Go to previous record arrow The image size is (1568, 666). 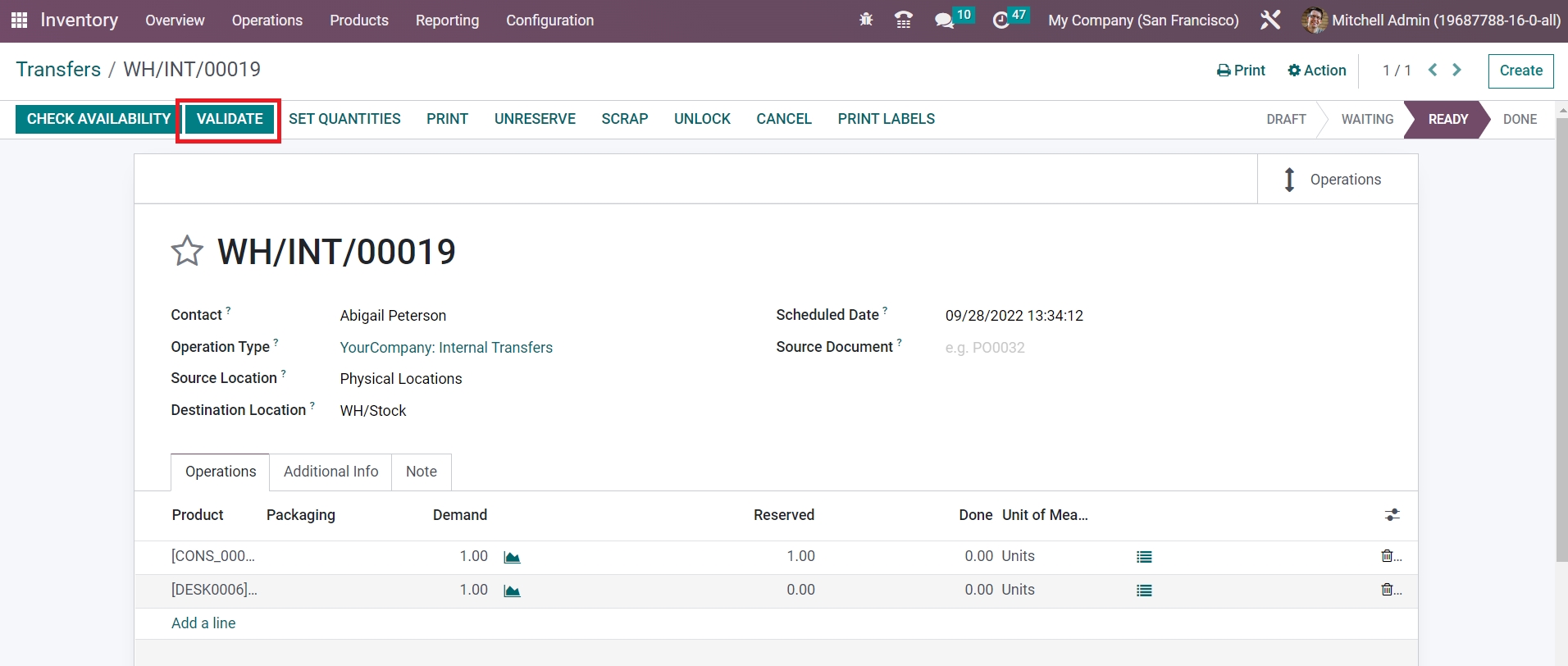pos(1433,70)
